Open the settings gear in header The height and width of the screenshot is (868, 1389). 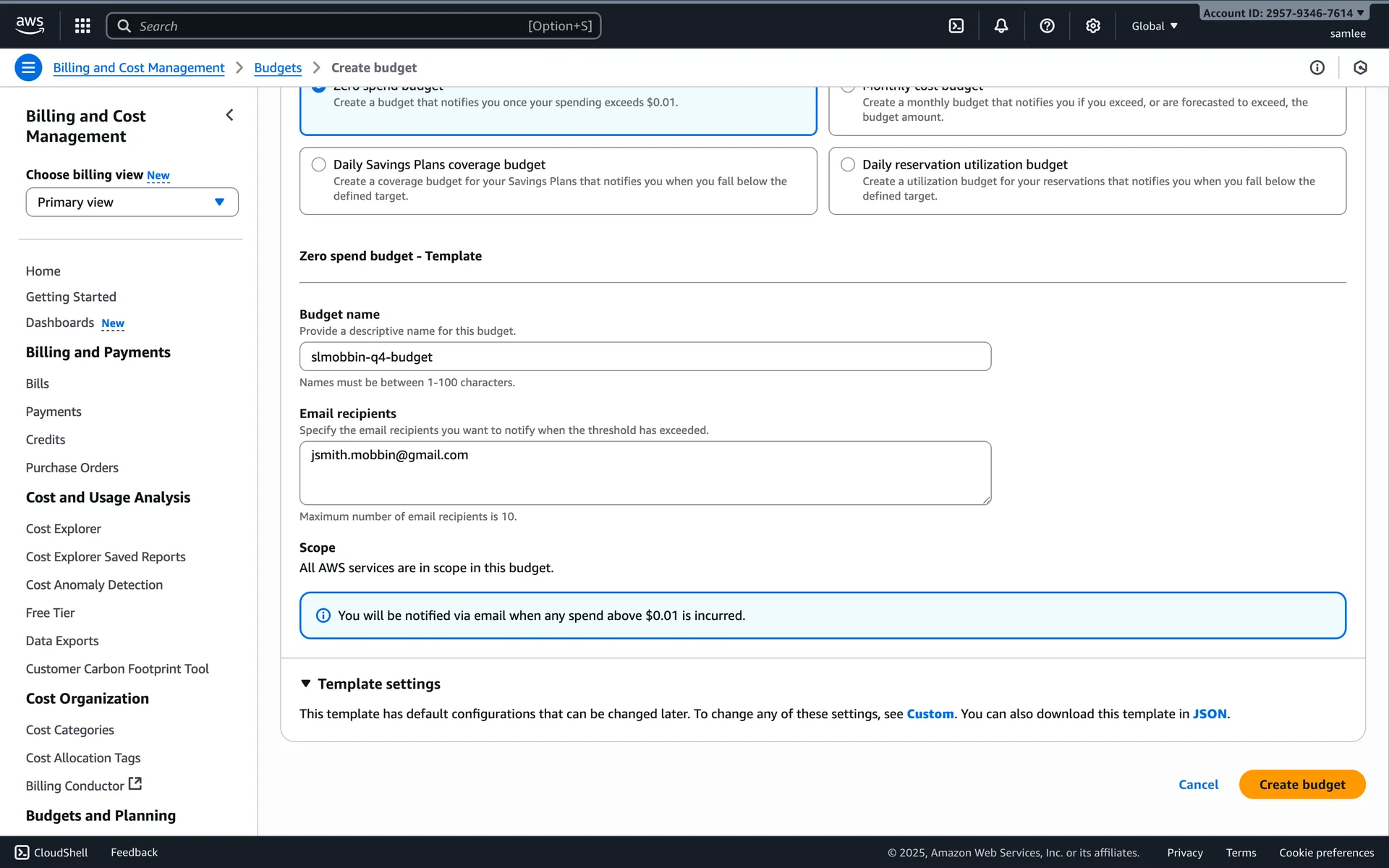[1092, 26]
